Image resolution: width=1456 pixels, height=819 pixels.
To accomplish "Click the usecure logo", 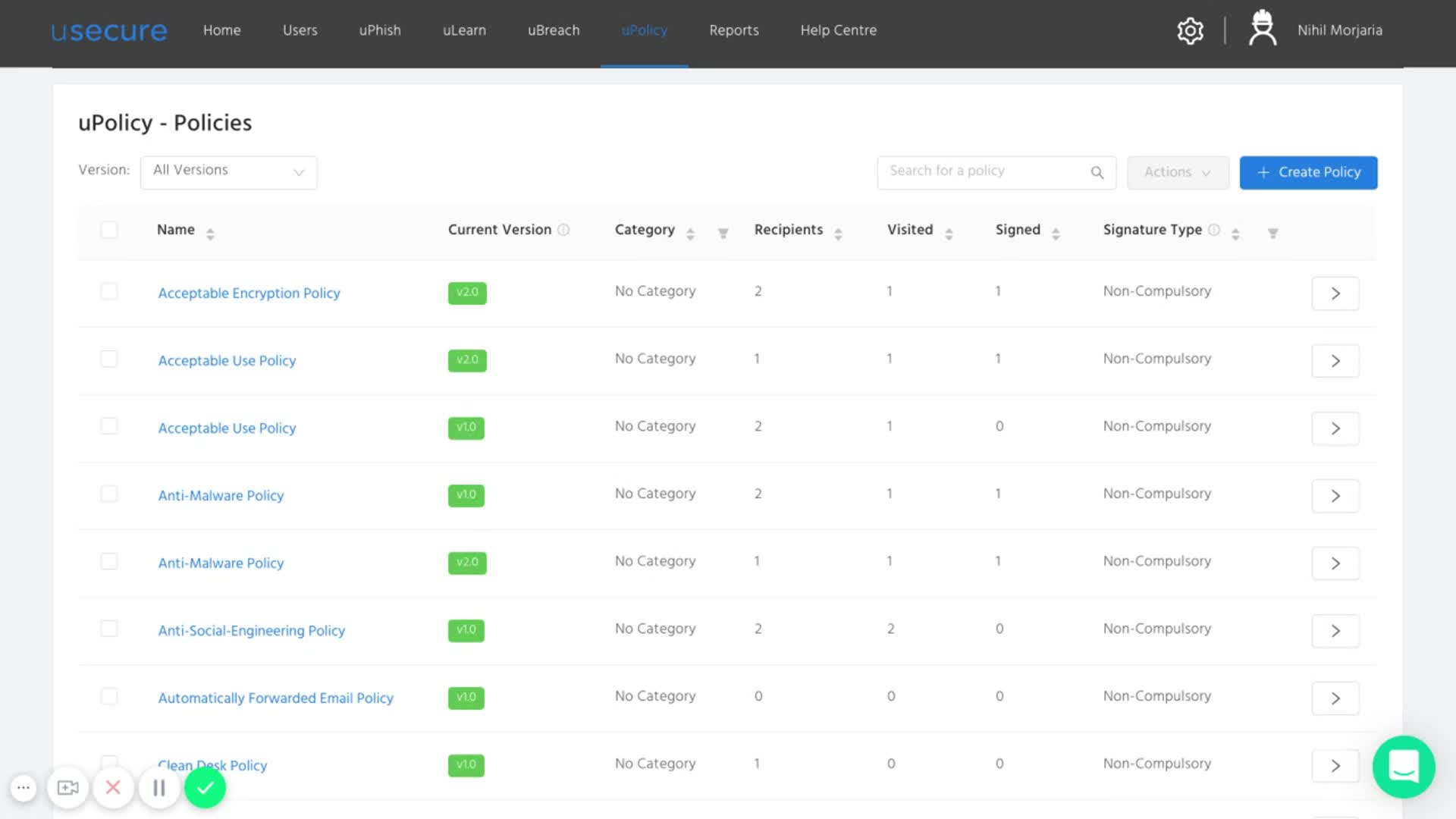I will pyautogui.click(x=109, y=31).
